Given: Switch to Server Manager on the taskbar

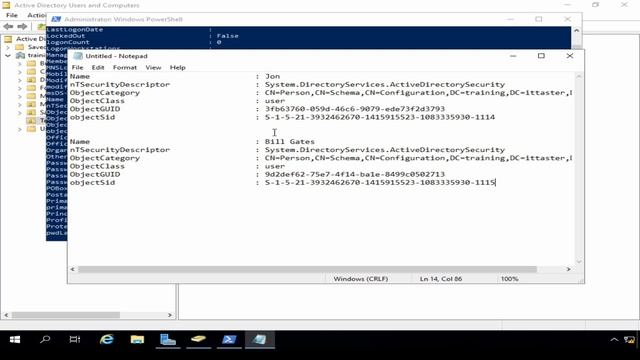Looking at the screenshot, I should [x=168, y=340].
